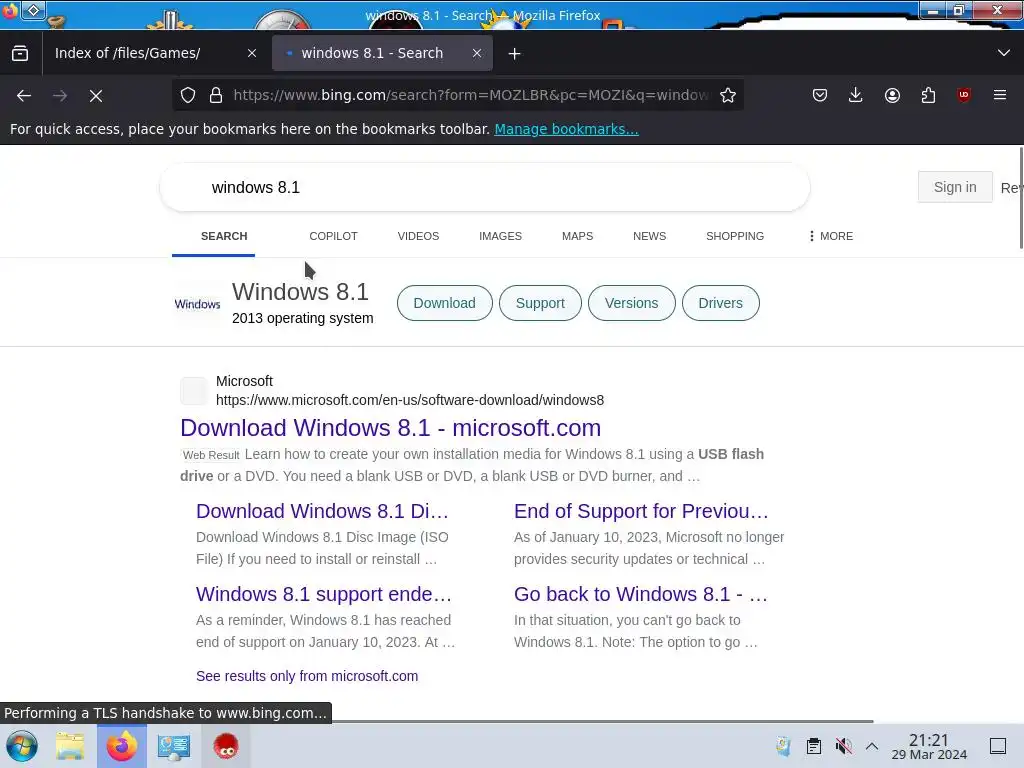Expand the MORE menu on Bing
Screen dimensions: 1024x768
[x=831, y=236]
